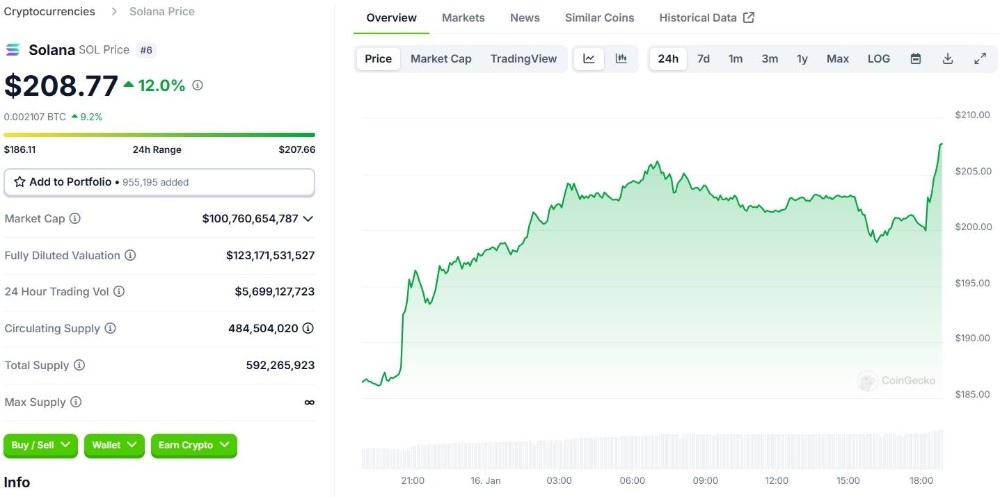
Task: Click the 24 Hour Trading Vol info icon
Action: 119,292
